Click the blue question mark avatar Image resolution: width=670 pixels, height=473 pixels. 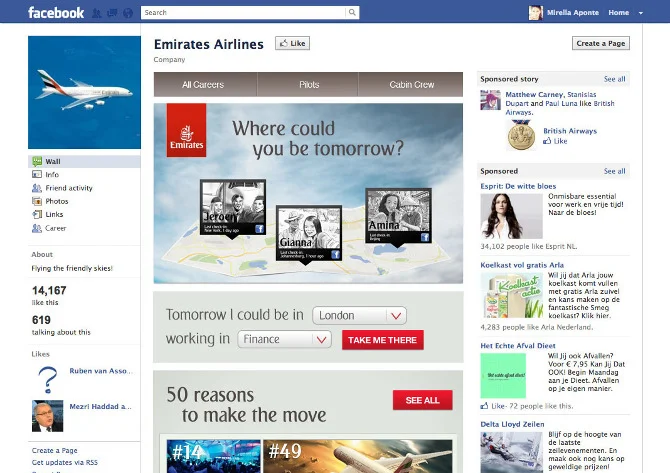pos(47,380)
